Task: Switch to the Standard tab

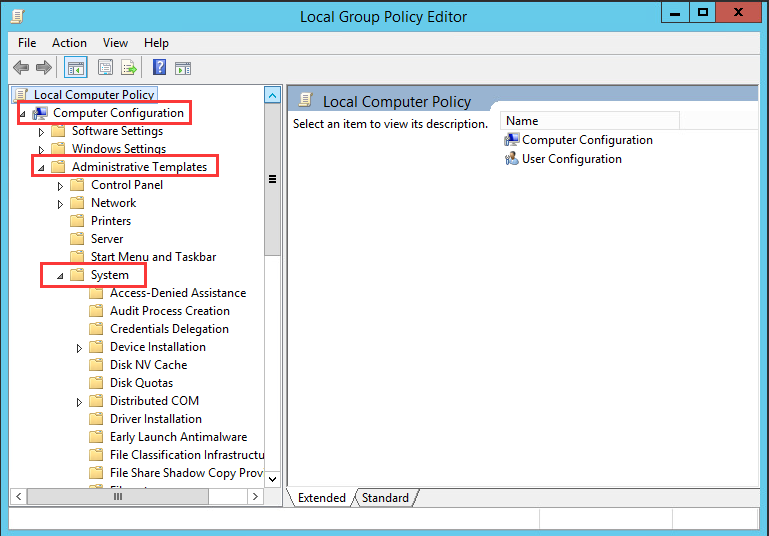Action: click(385, 498)
